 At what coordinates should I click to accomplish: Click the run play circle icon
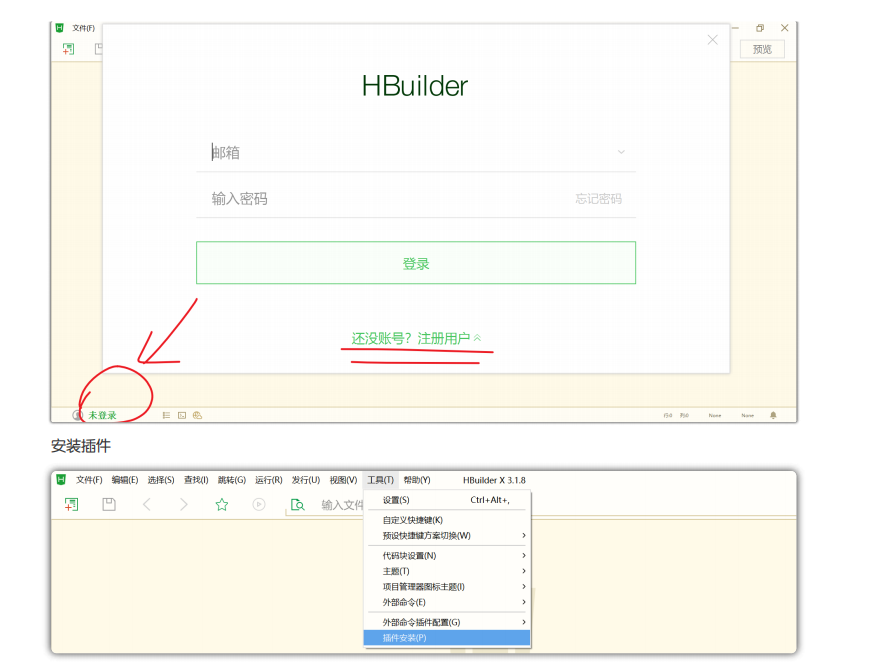[x=259, y=504]
